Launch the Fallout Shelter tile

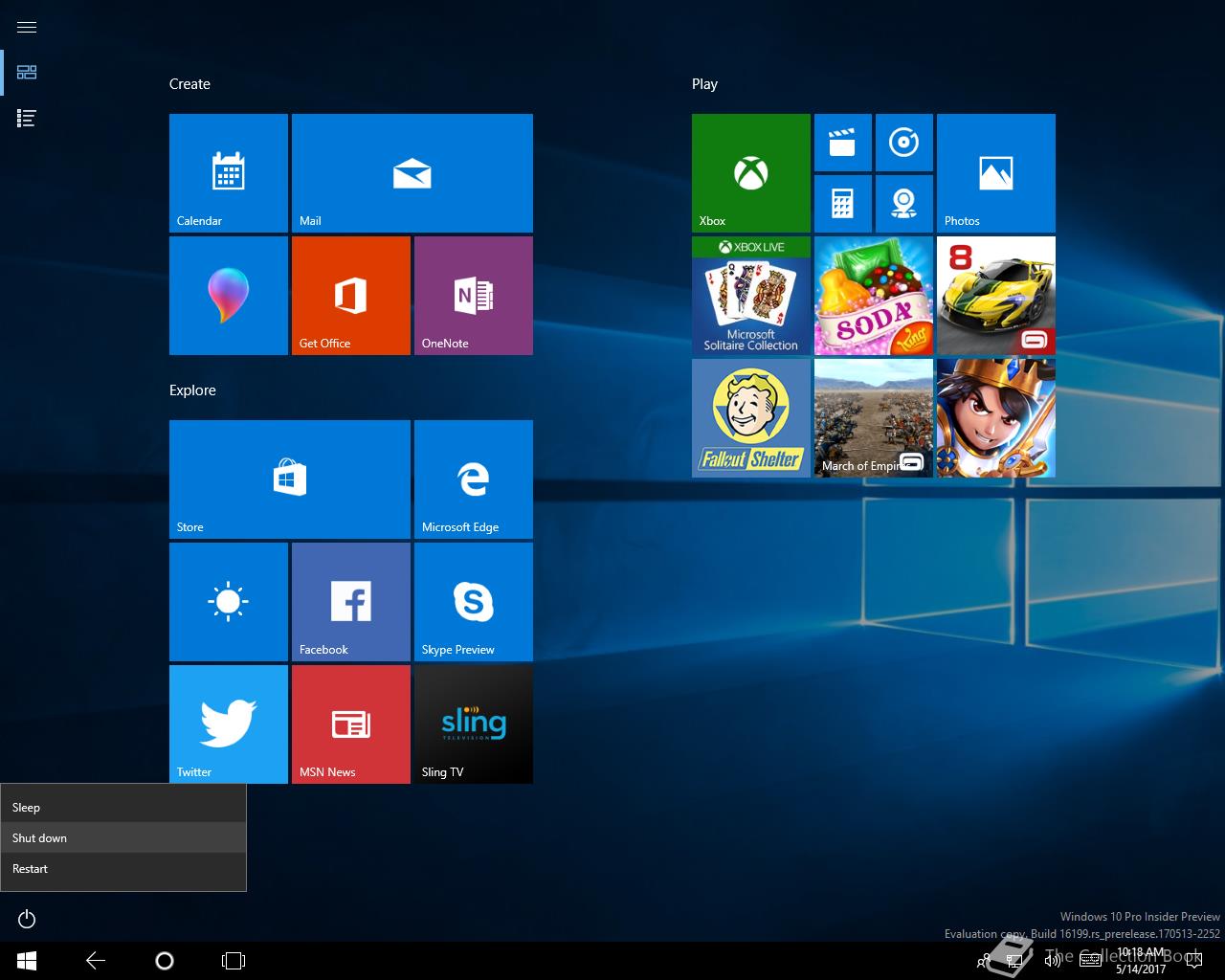coord(751,418)
